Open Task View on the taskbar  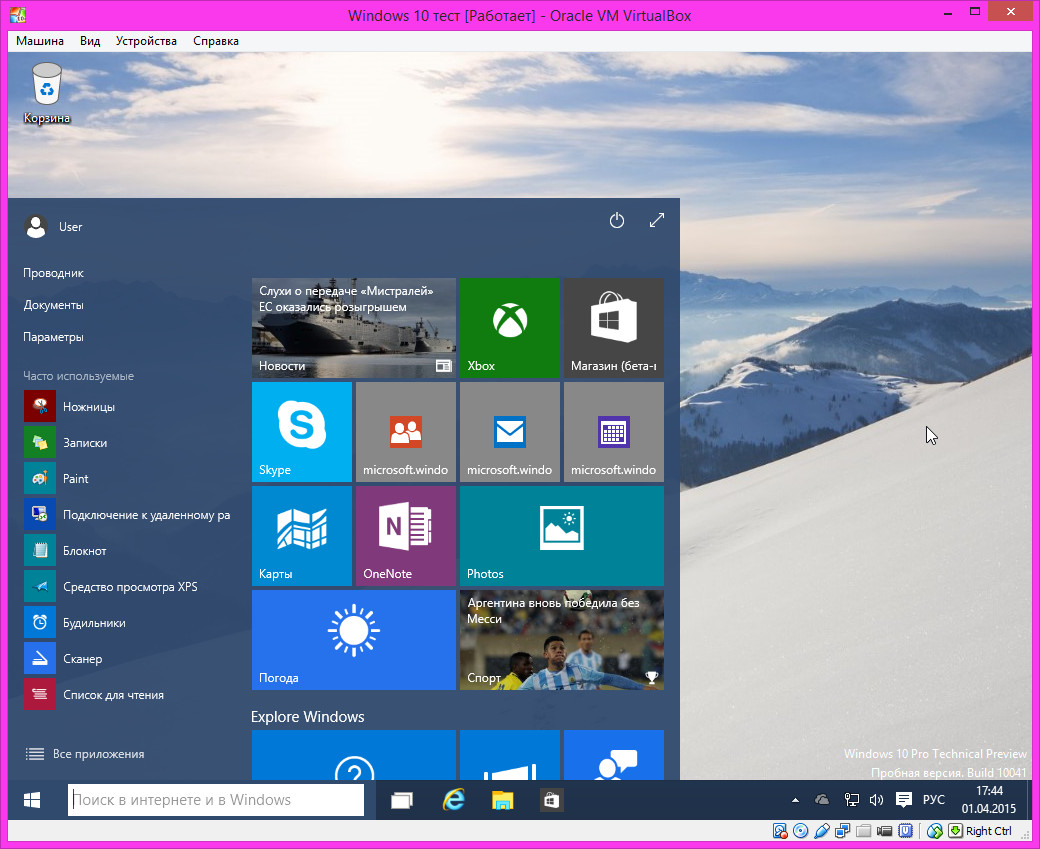tap(401, 801)
